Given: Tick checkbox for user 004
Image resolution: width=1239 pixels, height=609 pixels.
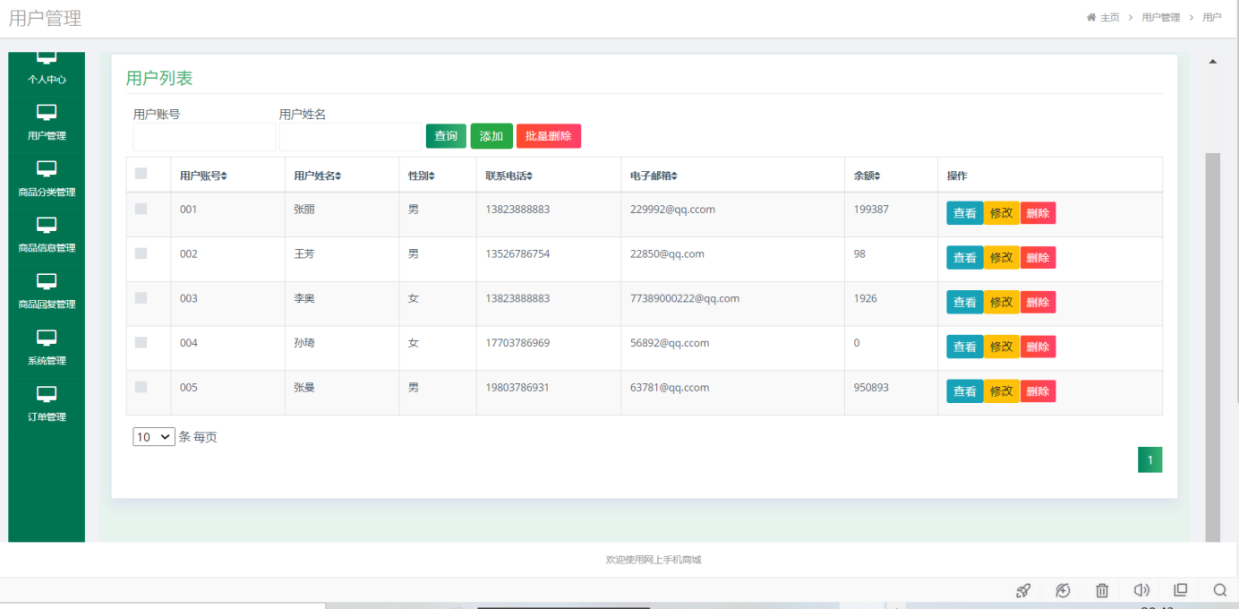Looking at the screenshot, I should (x=141, y=342).
